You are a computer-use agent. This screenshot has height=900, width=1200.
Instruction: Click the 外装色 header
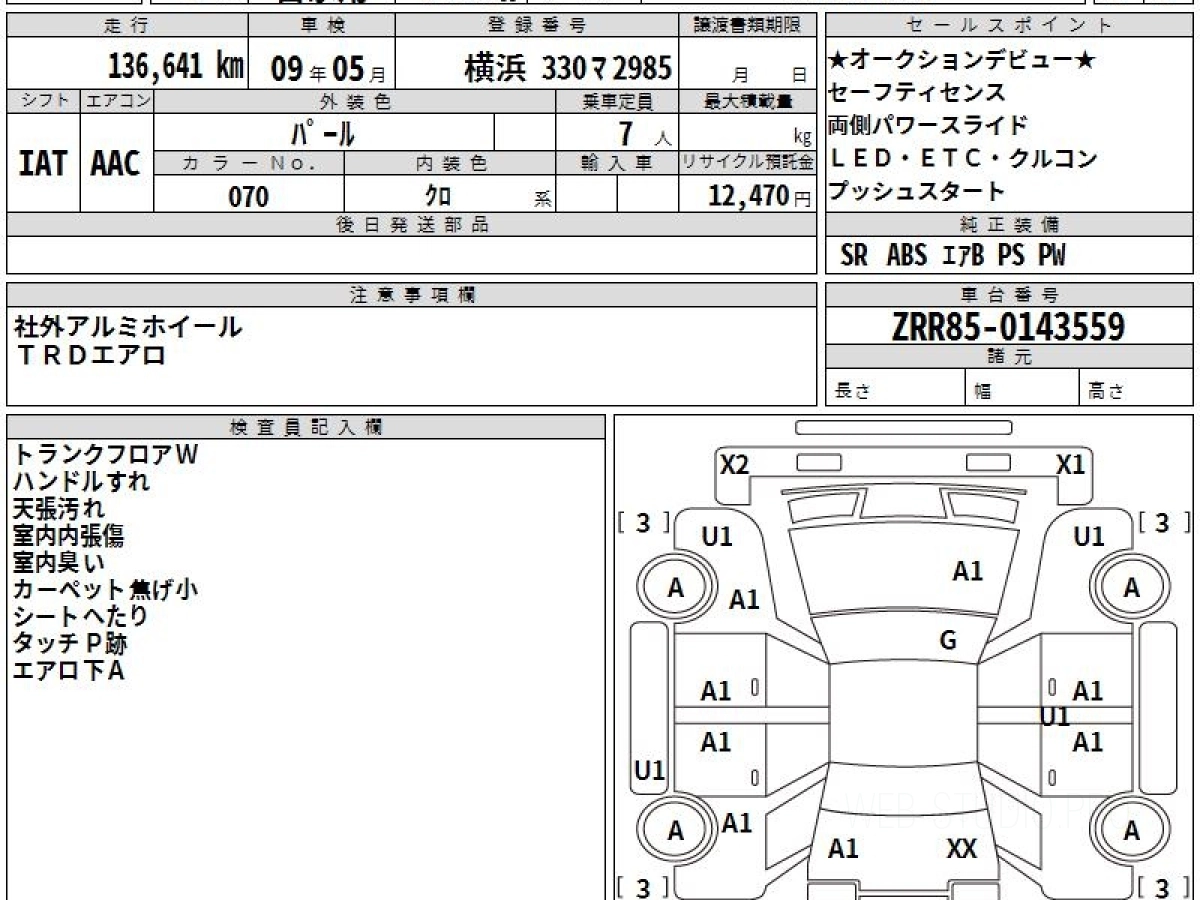coord(355,101)
